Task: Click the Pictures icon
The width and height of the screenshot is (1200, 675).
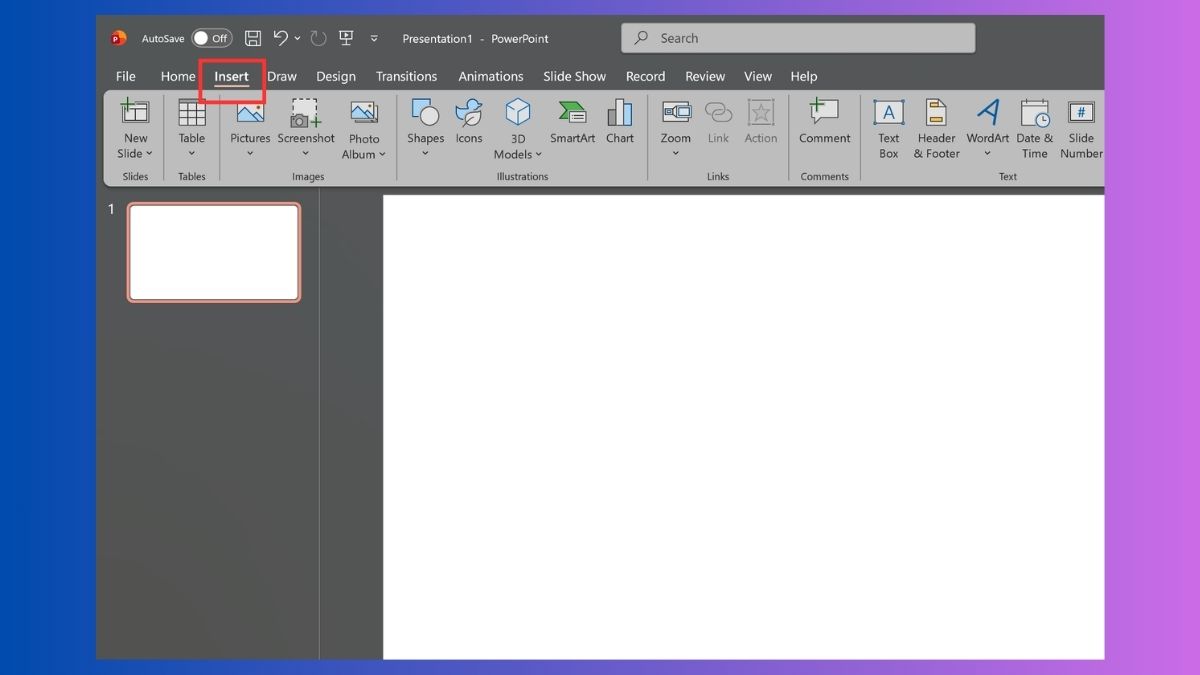Action: click(x=250, y=112)
